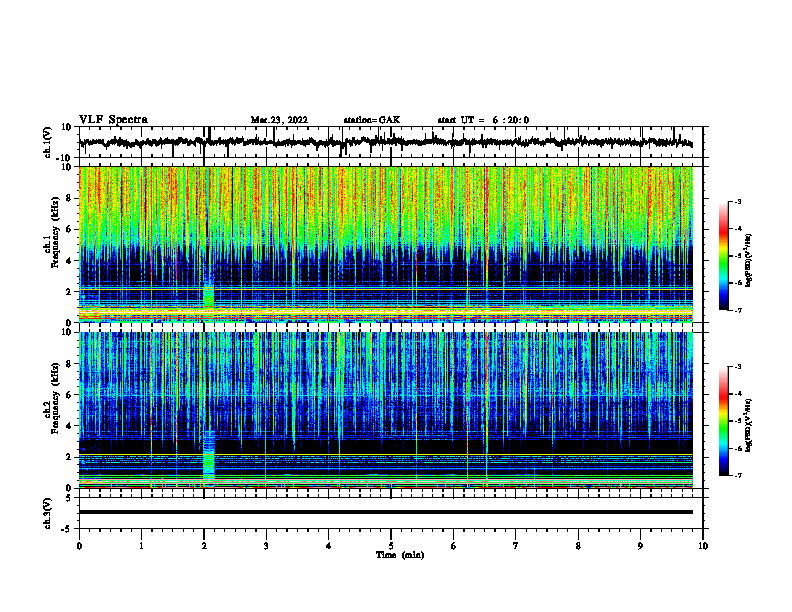Click the 'Time (min)' axis label
The height and width of the screenshot is (612, 792).
(x=400, y=555)
